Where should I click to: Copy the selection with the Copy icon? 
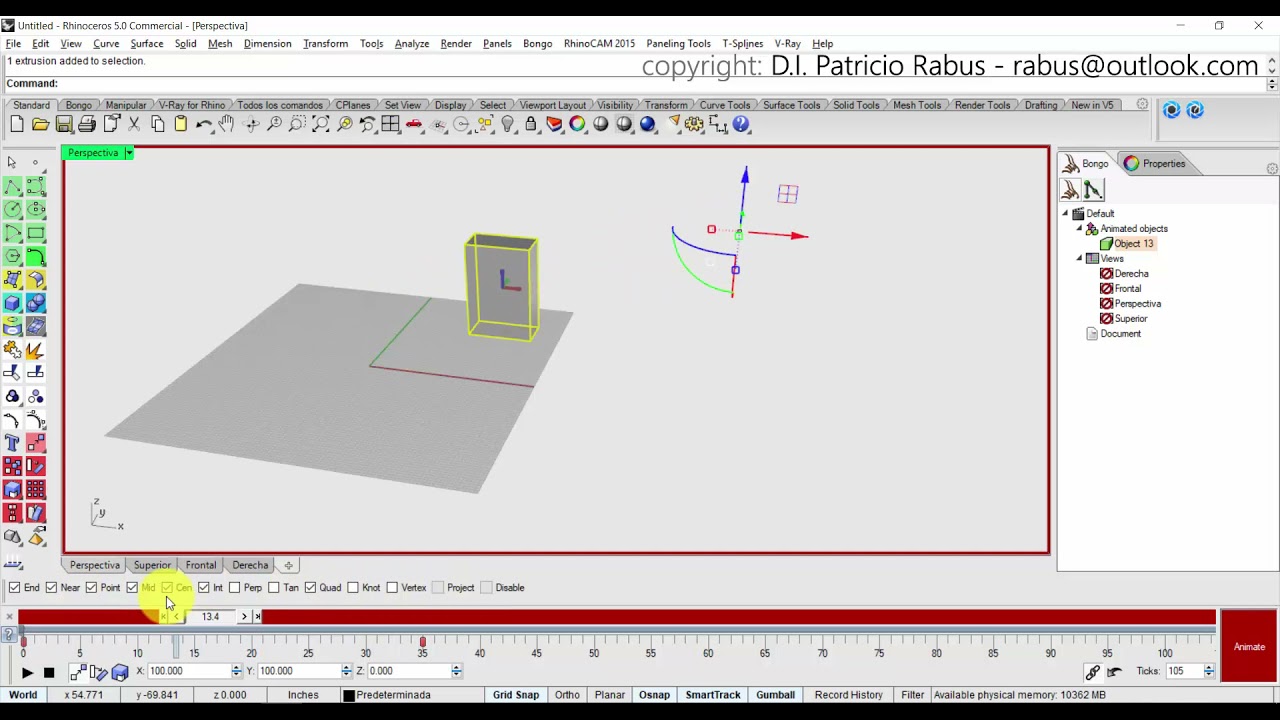point(157,124)
